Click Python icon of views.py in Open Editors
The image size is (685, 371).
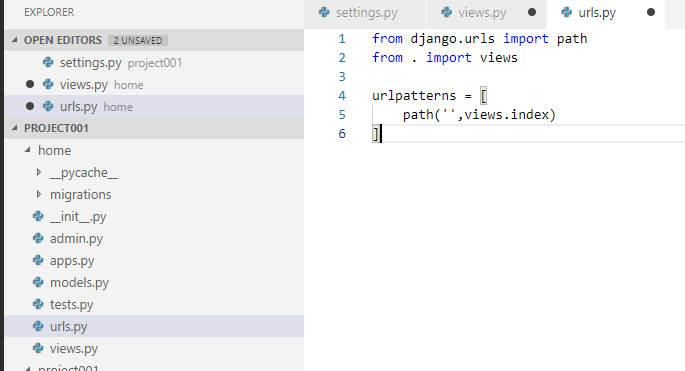48,84
